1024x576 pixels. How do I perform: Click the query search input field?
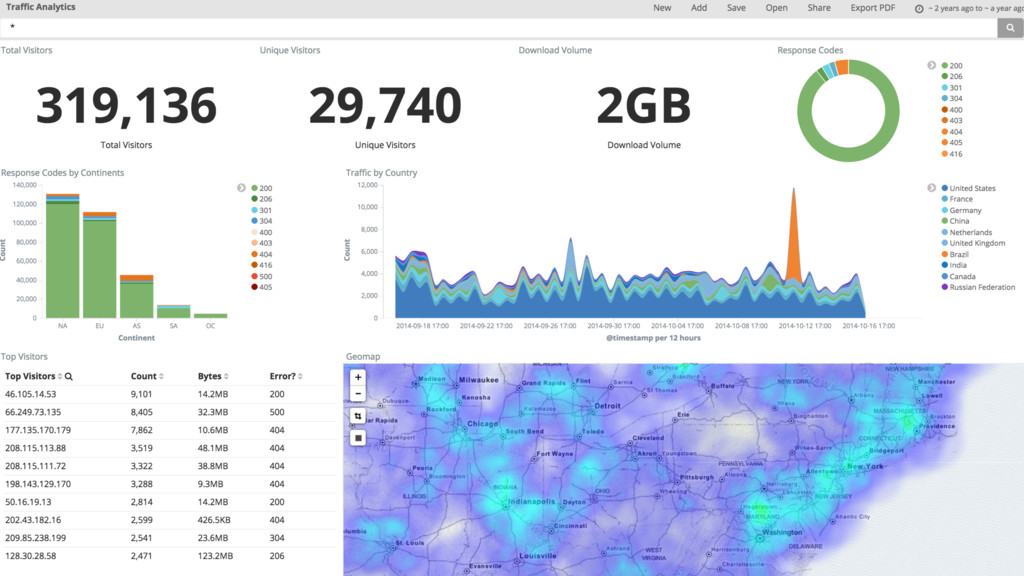[x=499, y=28]
